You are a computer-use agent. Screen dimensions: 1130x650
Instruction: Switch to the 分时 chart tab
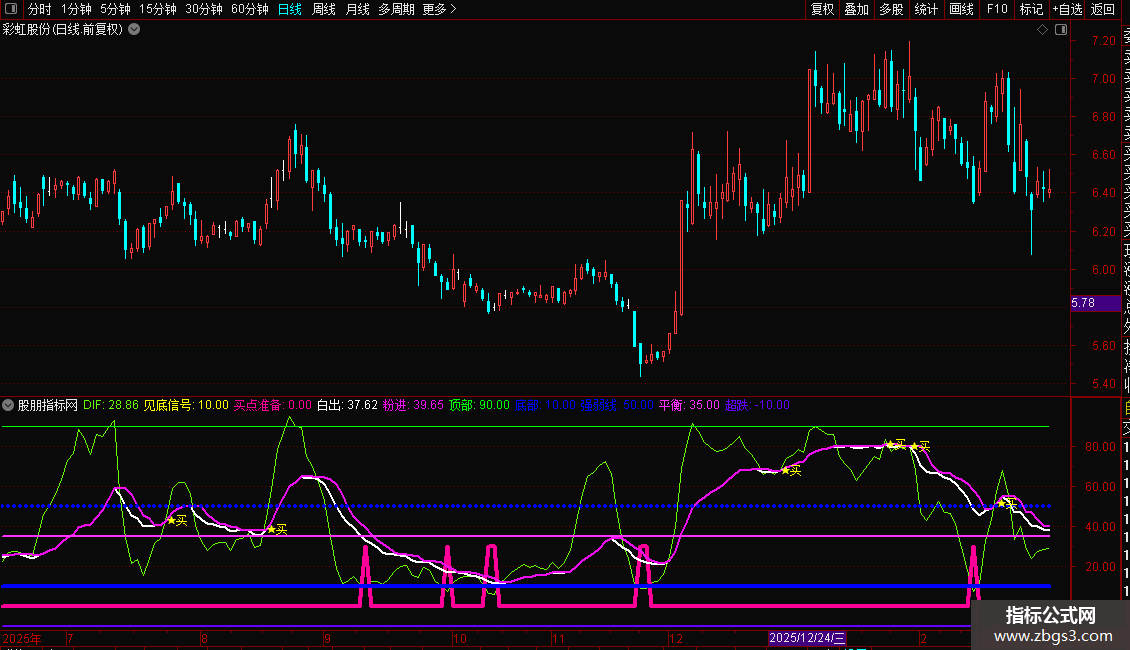[x=40, y=9]
